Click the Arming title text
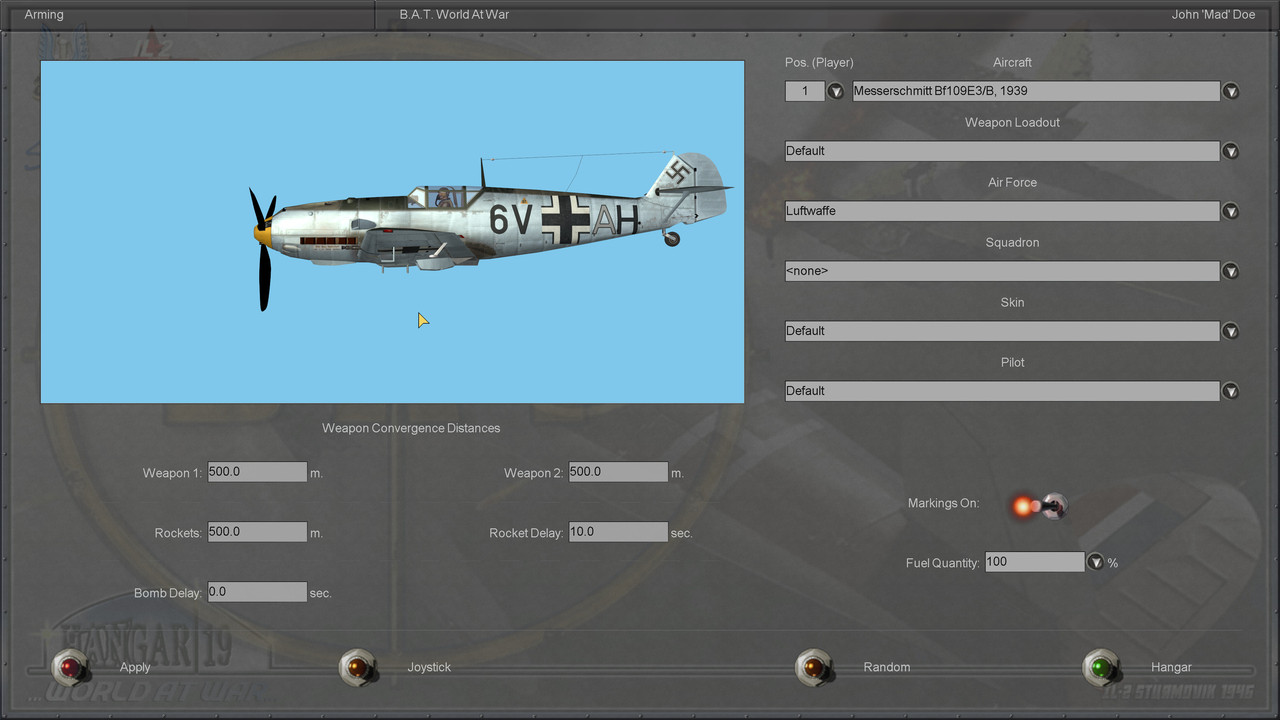The width and height of the screenshot is (1280, 720). click(x=44, y=15)
